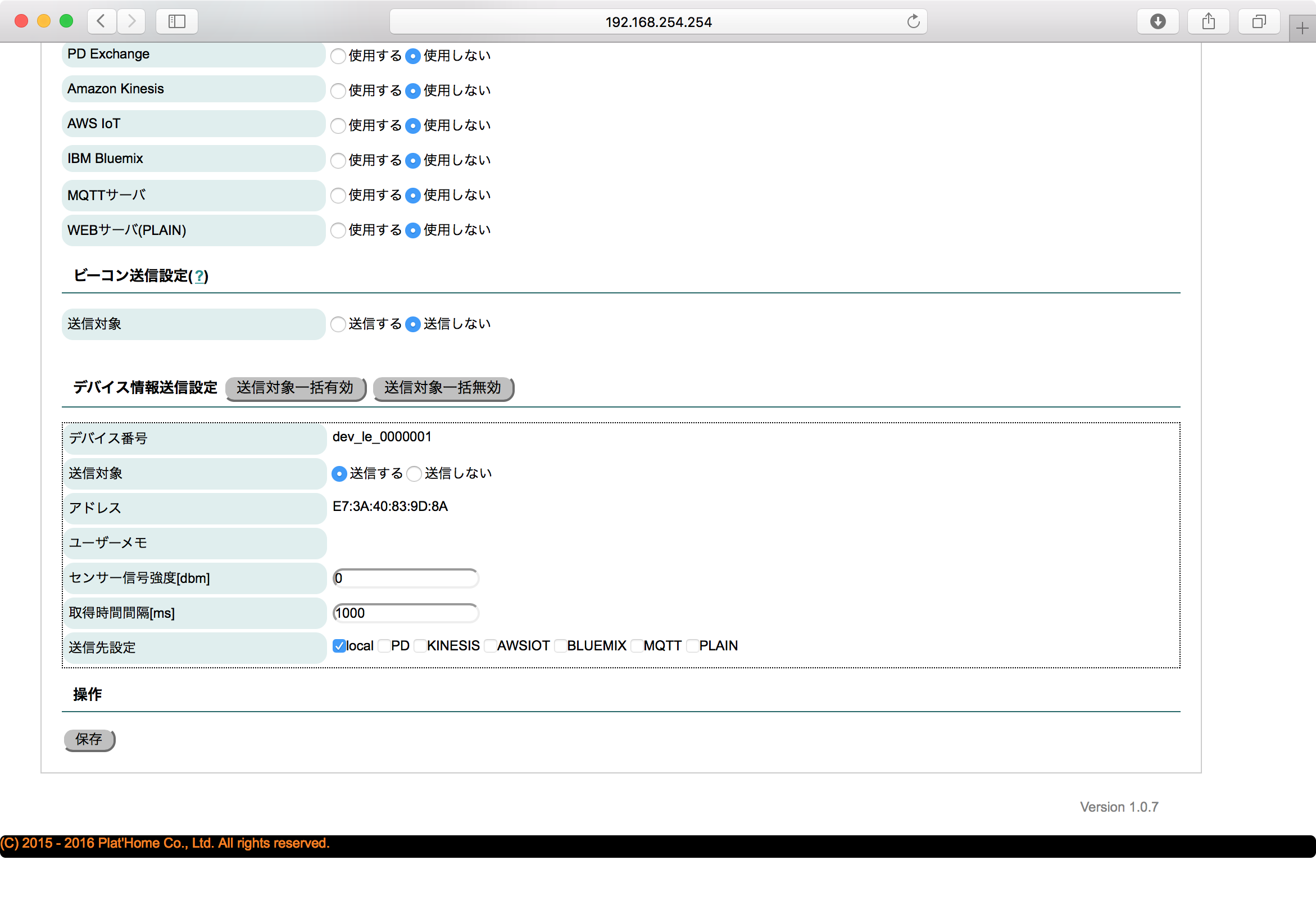Click the デバイス情報送信設定 heading

[145, 388]
